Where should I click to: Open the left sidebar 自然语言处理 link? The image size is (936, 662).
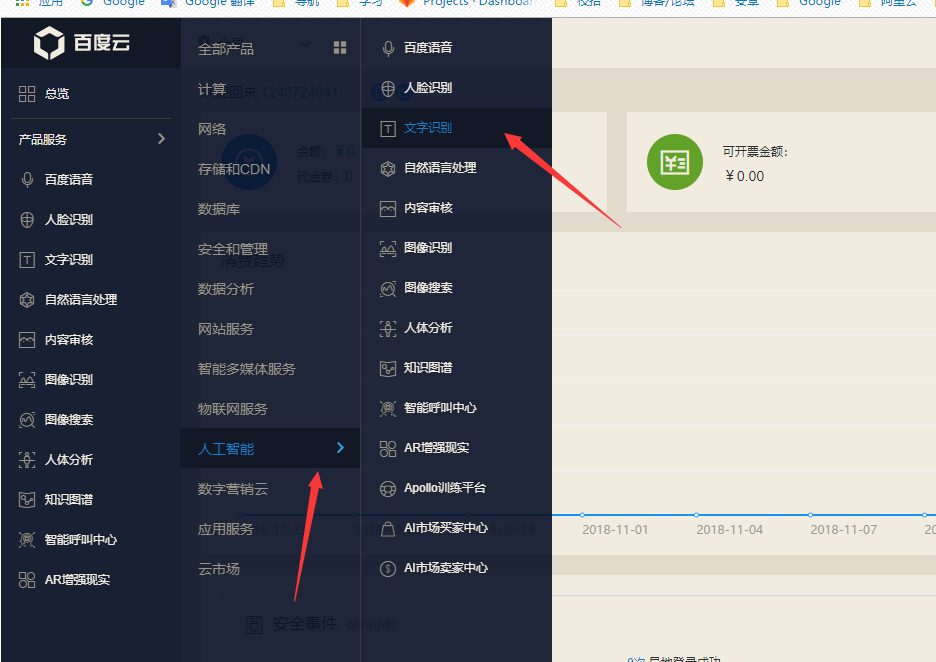81,300
